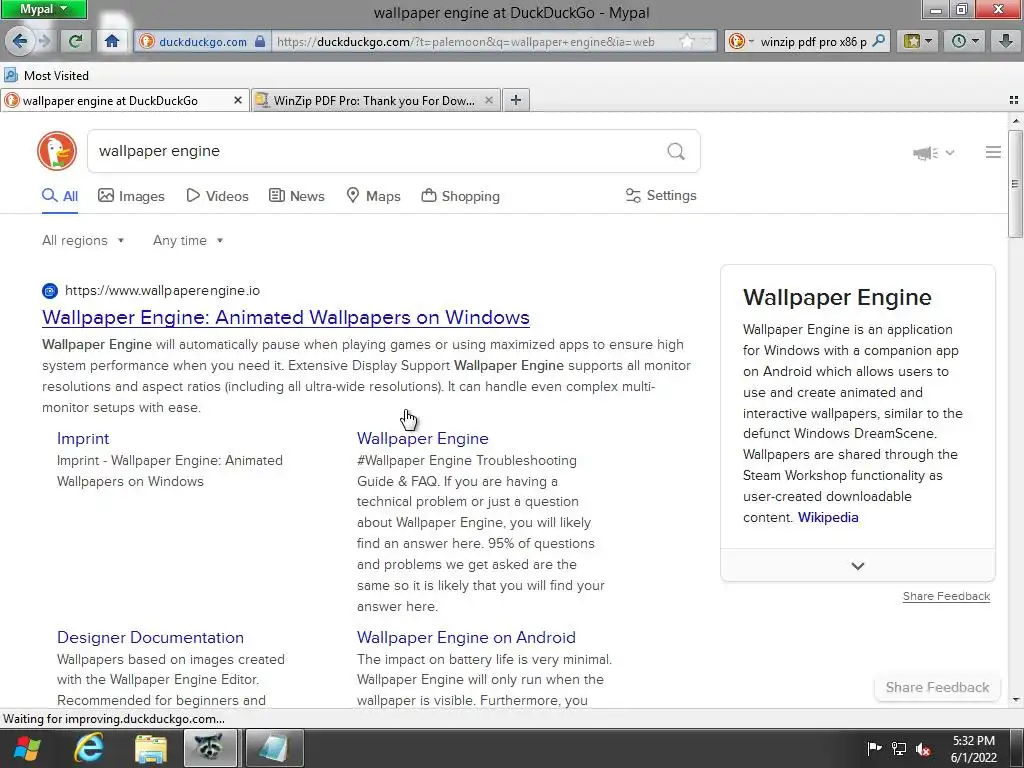Click the padlock site security icon
1024x768 pixels.
tap(260, 41)
